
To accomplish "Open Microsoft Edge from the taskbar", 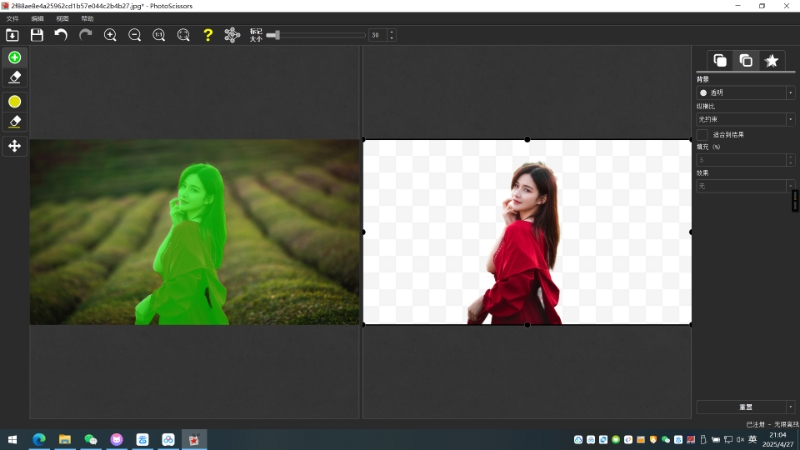I will pos(39,439).
